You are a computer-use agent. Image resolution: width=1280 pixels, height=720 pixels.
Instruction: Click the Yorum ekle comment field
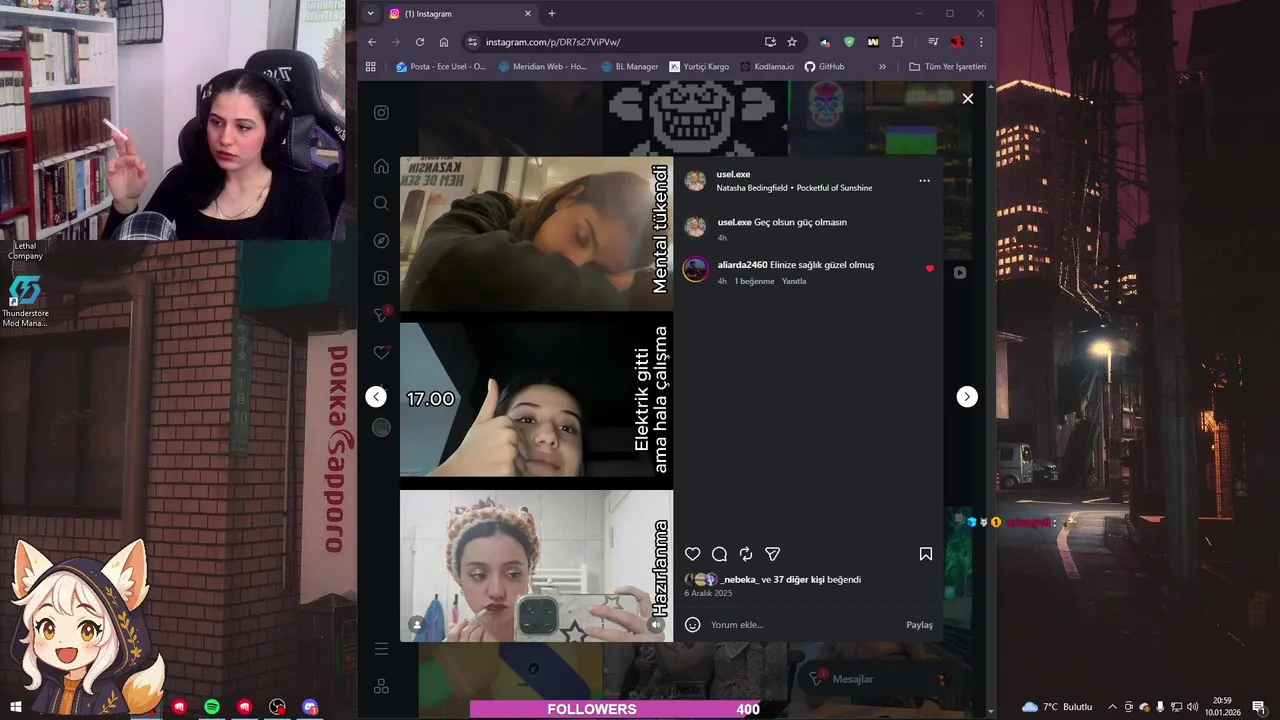click(x=803, y=625)
